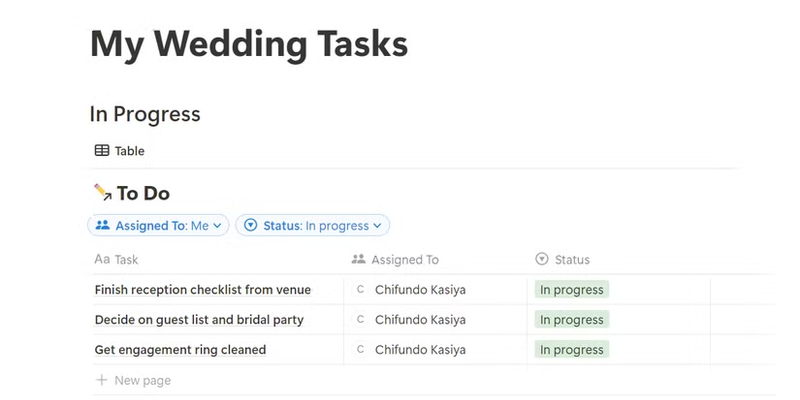Click the table view icon

[102, 151]
